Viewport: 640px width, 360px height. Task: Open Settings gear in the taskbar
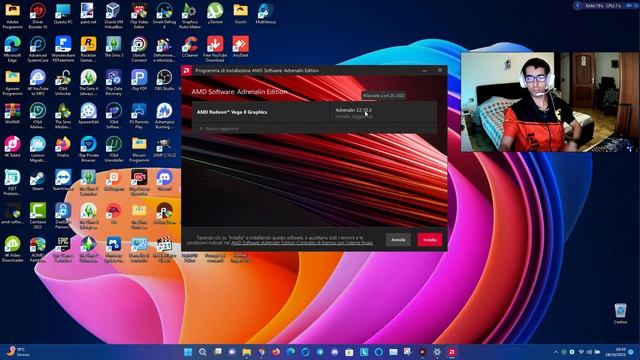(437, 352)
